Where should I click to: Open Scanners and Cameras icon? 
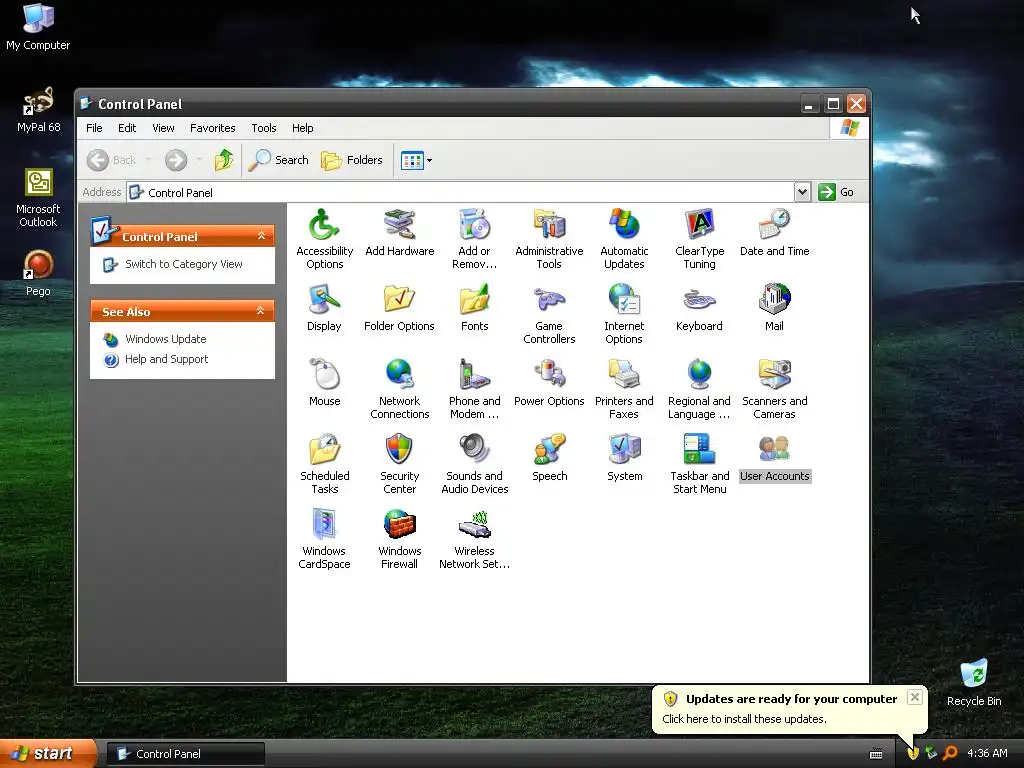click(774, 389)
